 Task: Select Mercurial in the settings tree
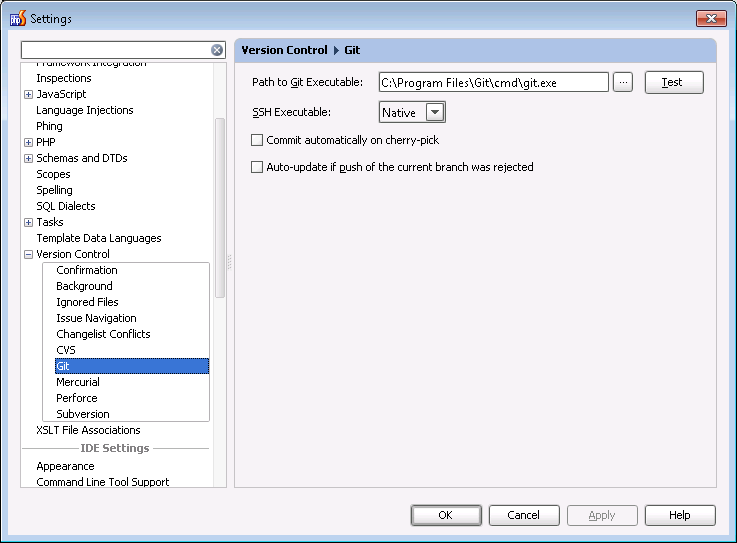tap(78, 382)
